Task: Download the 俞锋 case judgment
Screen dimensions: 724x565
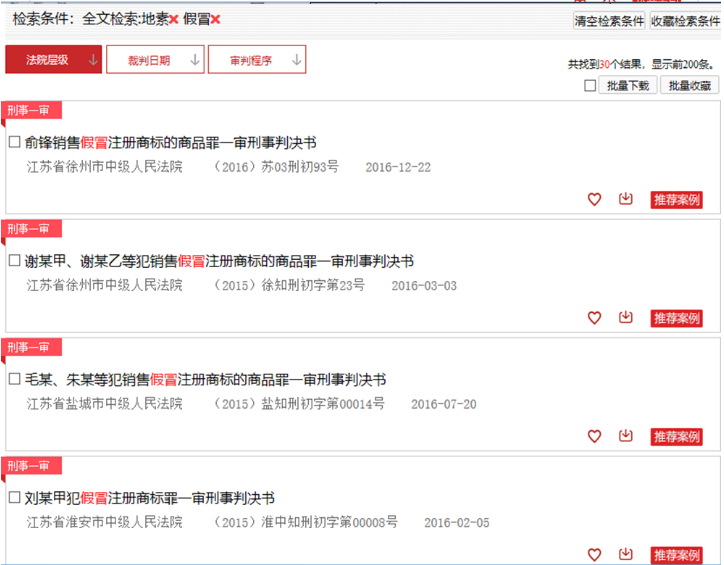Action: [626, 199]
